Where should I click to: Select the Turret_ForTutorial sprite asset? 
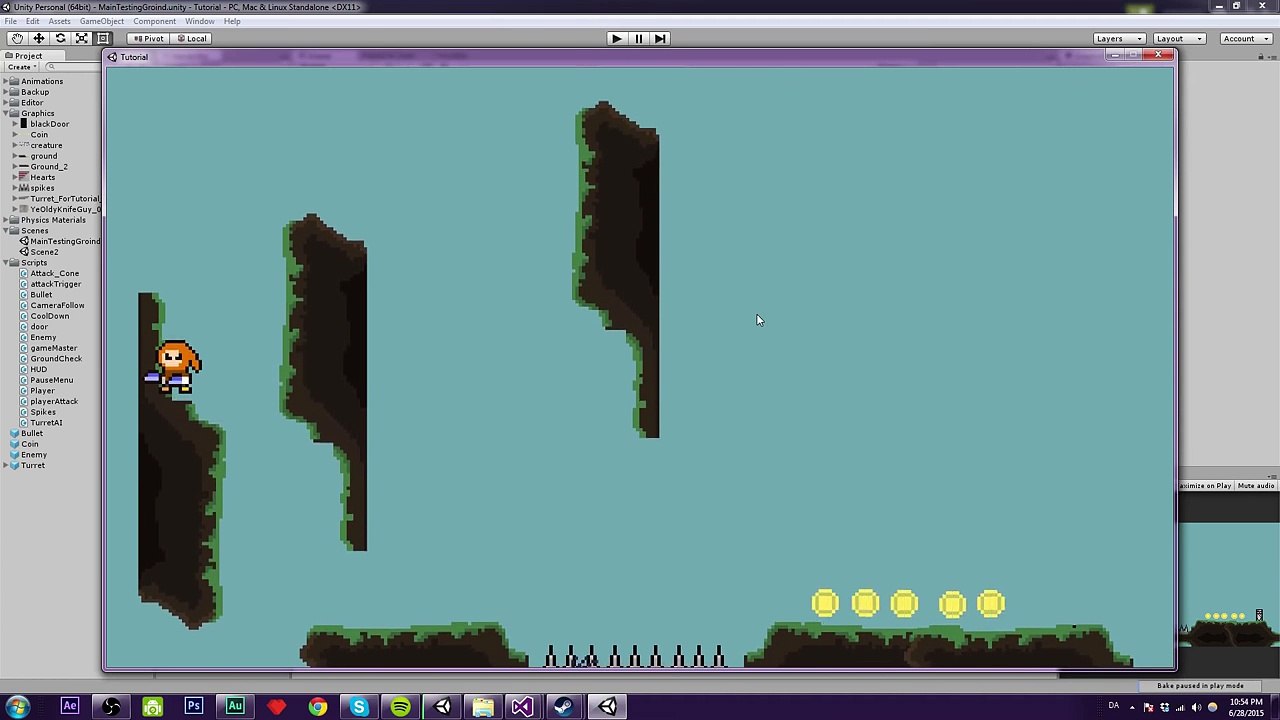[x=60, y=199]
